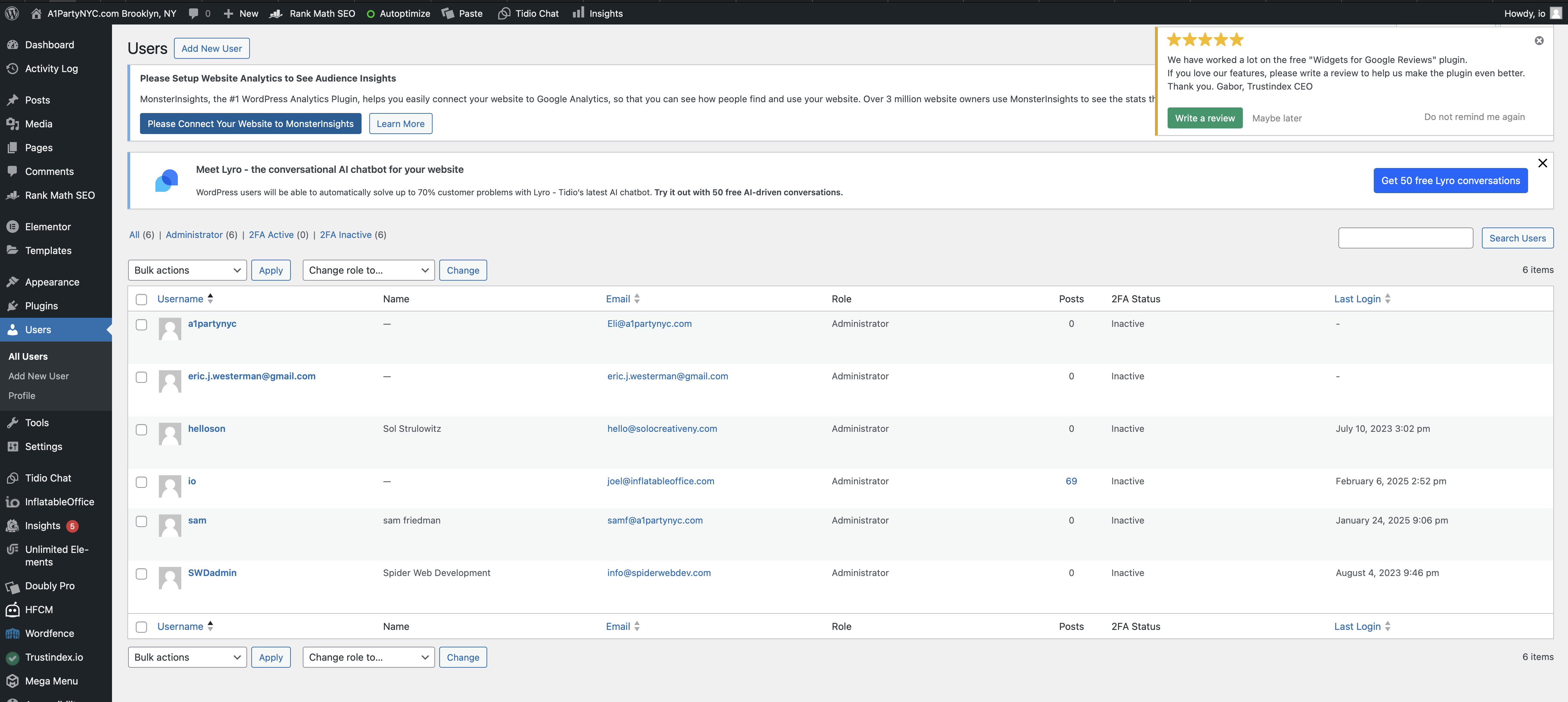Click the Wordfence icon in sidebar
The width and height of the screenshot is (1568, 702).
[x=12, y=633]
